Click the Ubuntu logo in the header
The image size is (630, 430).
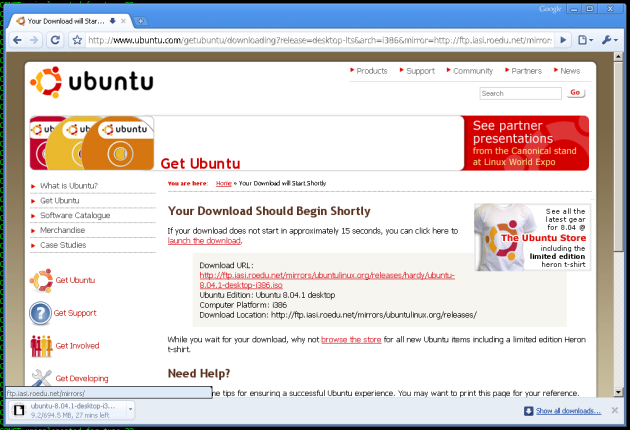click(x=92, y=82)
